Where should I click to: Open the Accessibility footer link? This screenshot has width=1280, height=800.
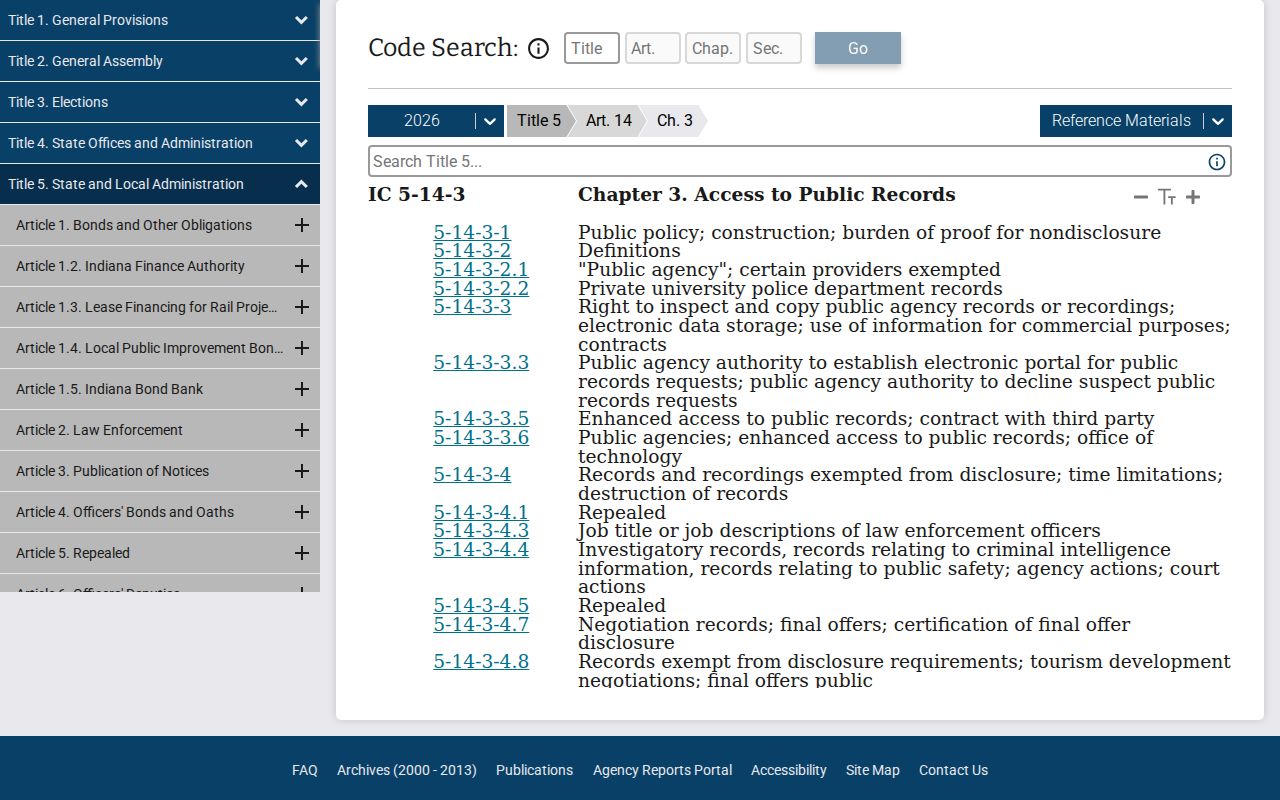click(789, 770)
